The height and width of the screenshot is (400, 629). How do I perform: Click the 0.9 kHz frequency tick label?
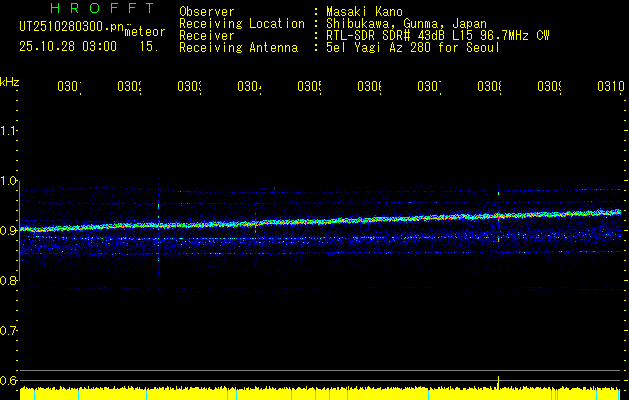point(9,231)
